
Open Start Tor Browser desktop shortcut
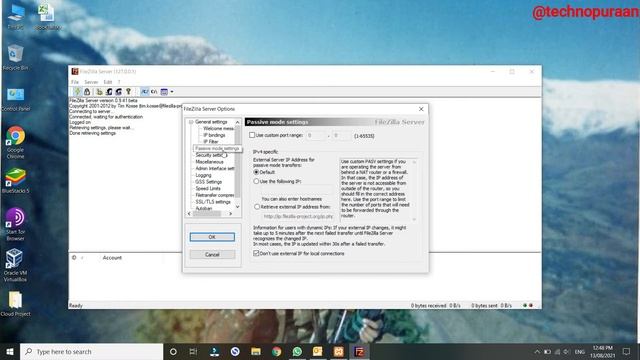pos(16,224)
